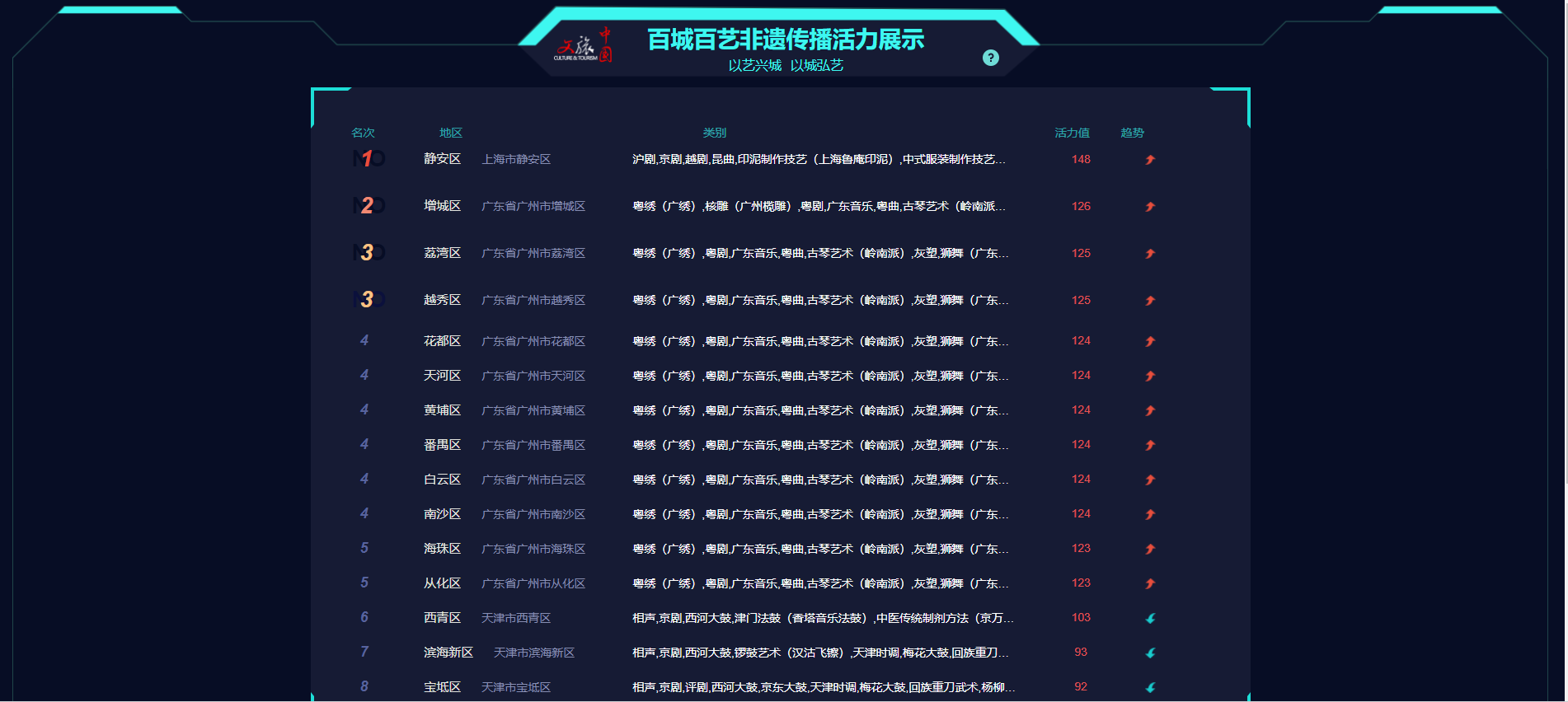Viewport: 1568px width, 702px height.
Task: Select the 广东省广州市越秀区 full region text
Action: coord(533,300)
